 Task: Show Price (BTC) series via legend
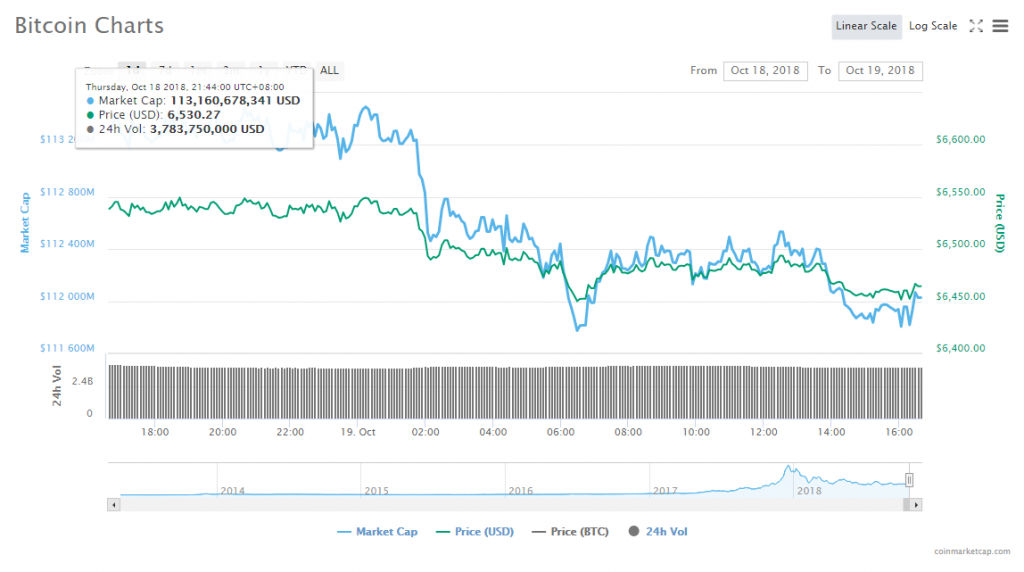(x=571, y=532)
